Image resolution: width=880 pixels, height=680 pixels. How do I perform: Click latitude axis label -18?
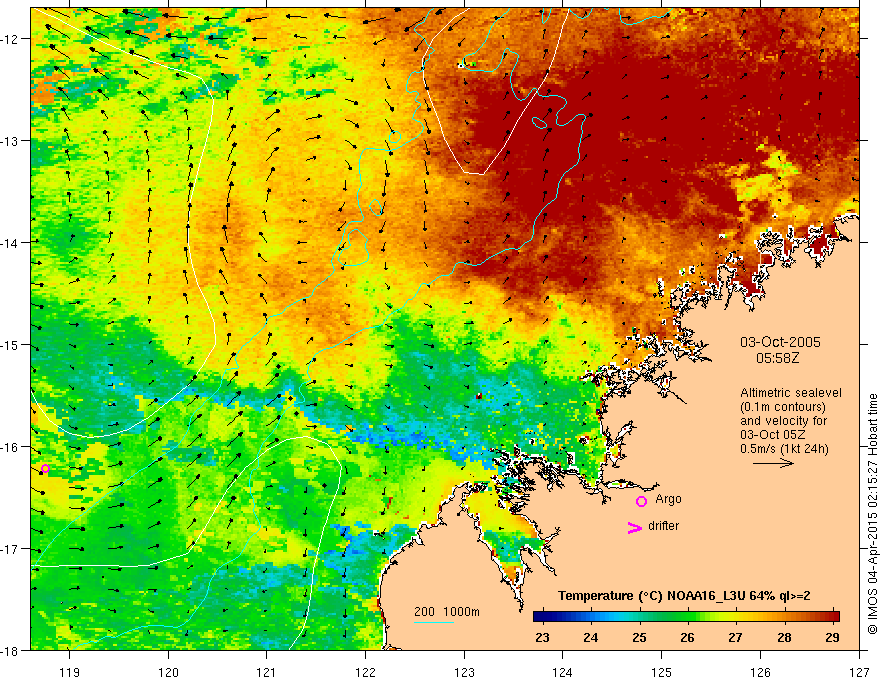(11, 650)
